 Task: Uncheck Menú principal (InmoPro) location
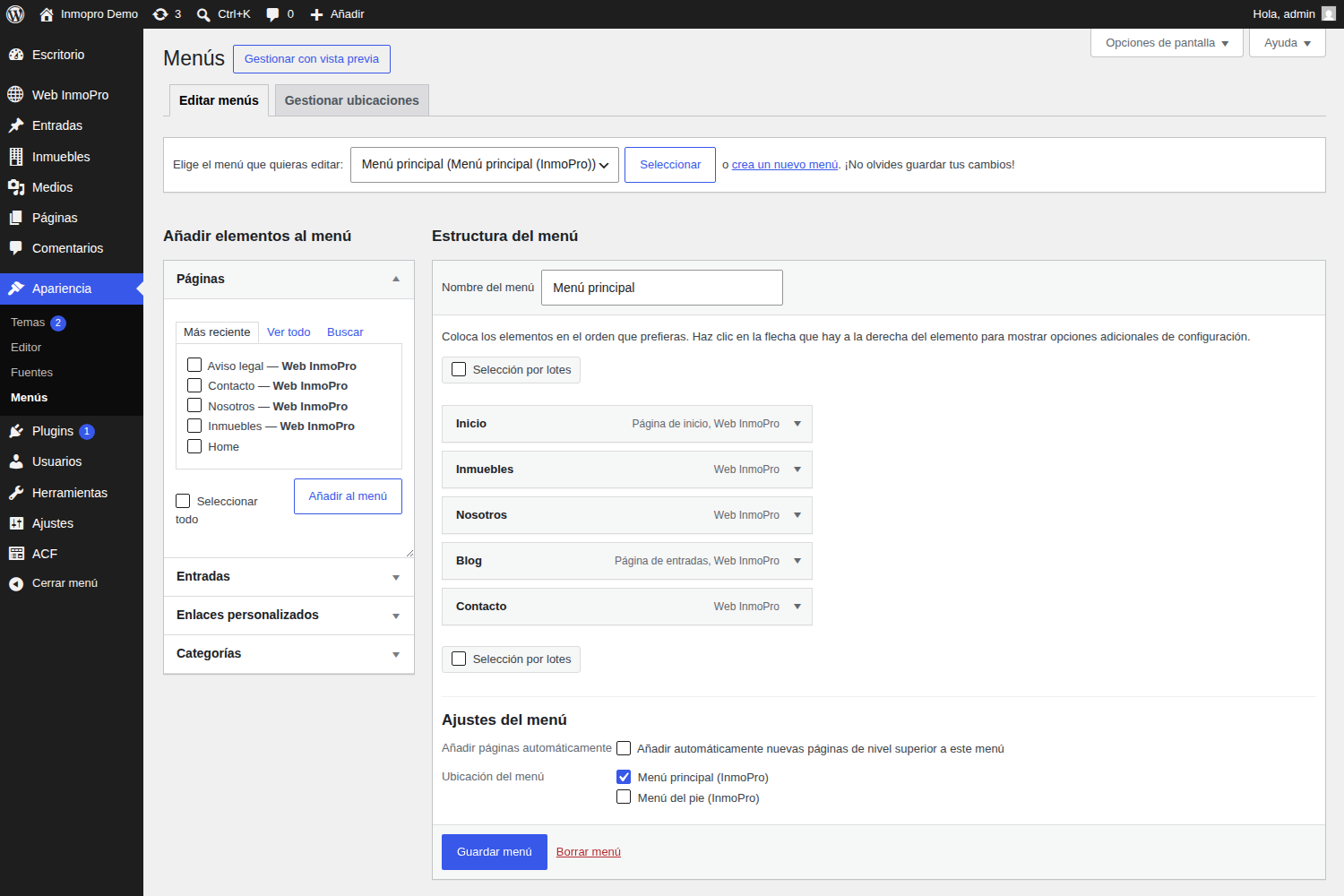point(624,777)
